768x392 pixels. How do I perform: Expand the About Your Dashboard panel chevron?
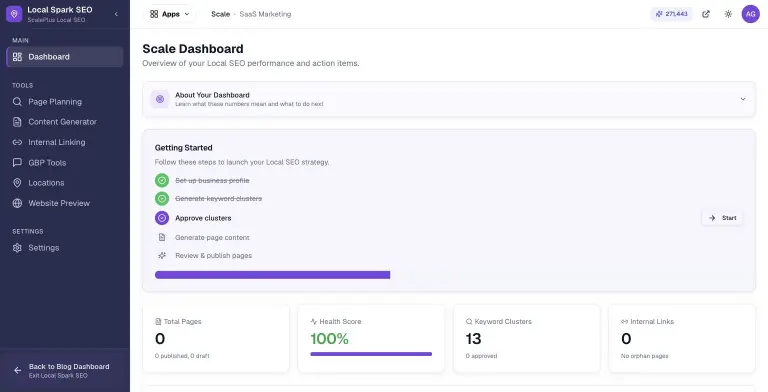point(743,99)
